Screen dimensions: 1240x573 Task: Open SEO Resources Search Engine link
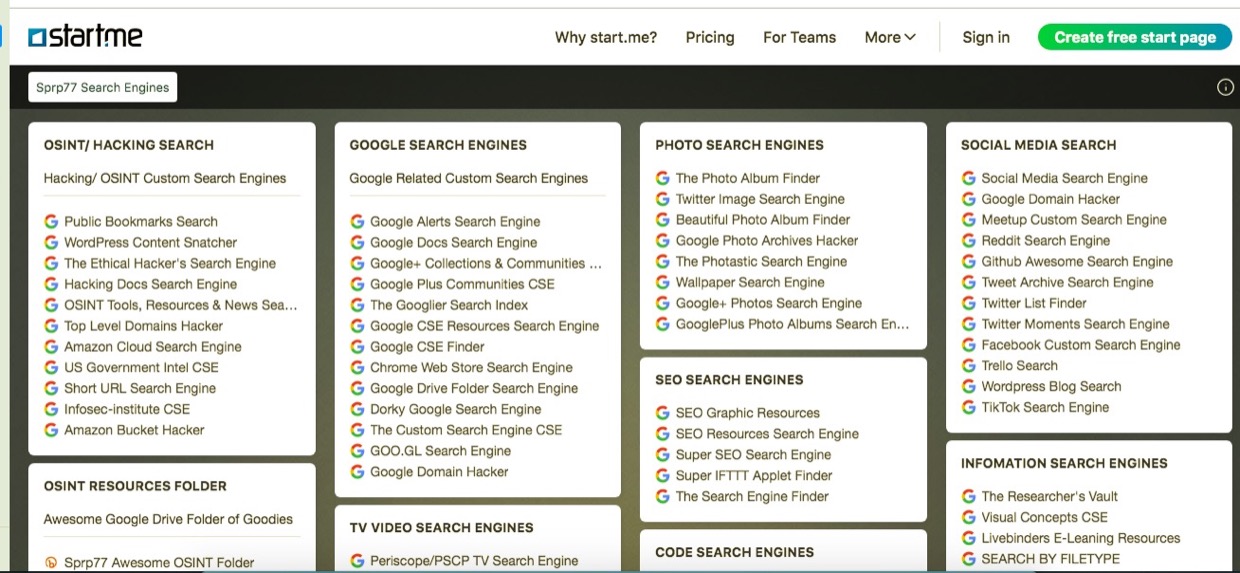[767, 434]
